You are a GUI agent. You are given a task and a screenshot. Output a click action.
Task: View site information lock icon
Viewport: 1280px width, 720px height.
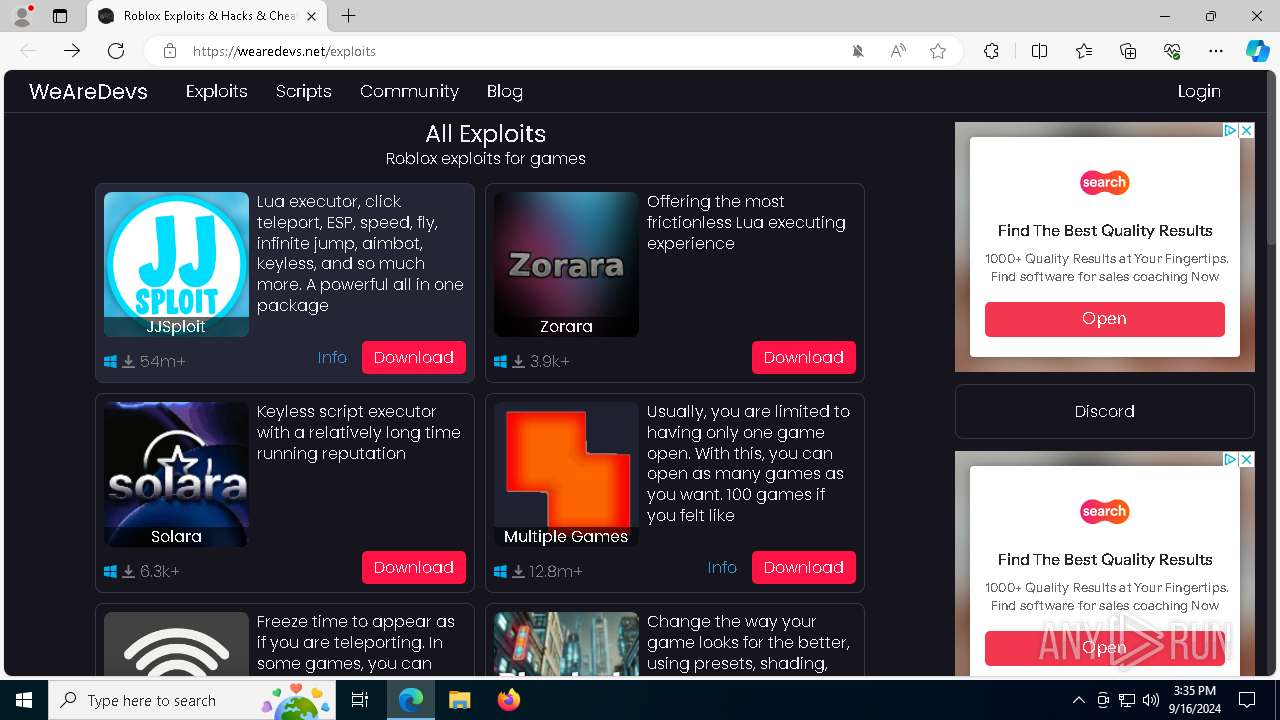(170, 51)
